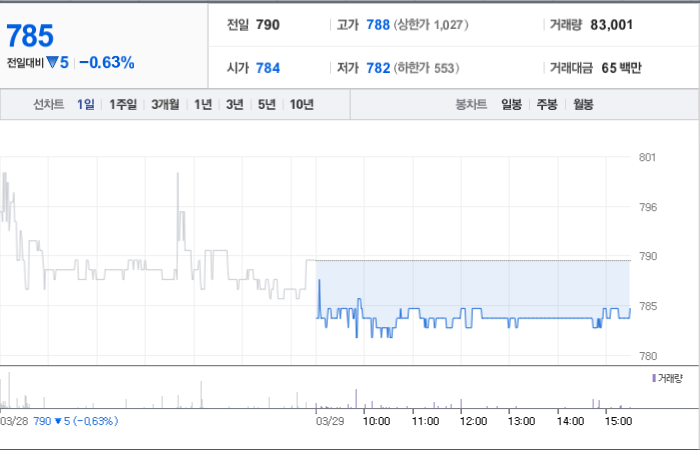
Task: Click the 15:00 time axis label
Action: click(618, 421)
